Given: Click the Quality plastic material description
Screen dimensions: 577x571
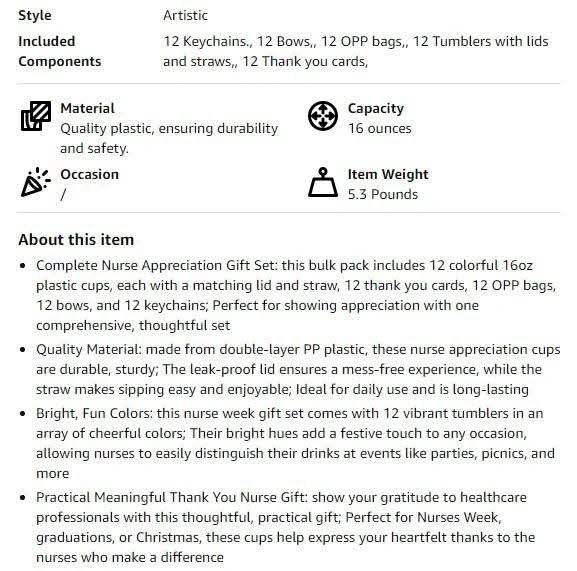Looking at the screenshot, I should pyautogui.click(x=169, y=138).
